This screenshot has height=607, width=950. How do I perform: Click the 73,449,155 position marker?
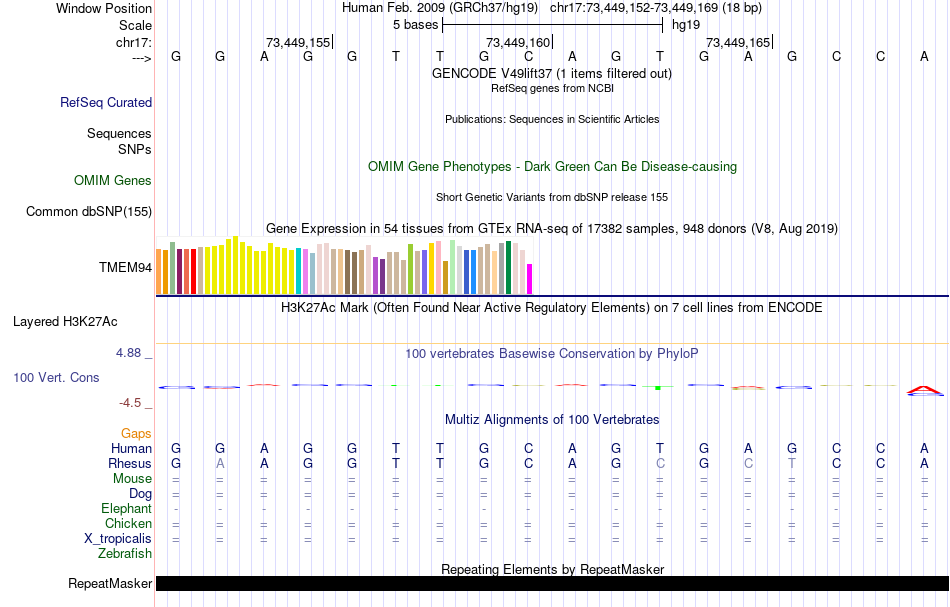pyautogui.click(x=298, y=42)
